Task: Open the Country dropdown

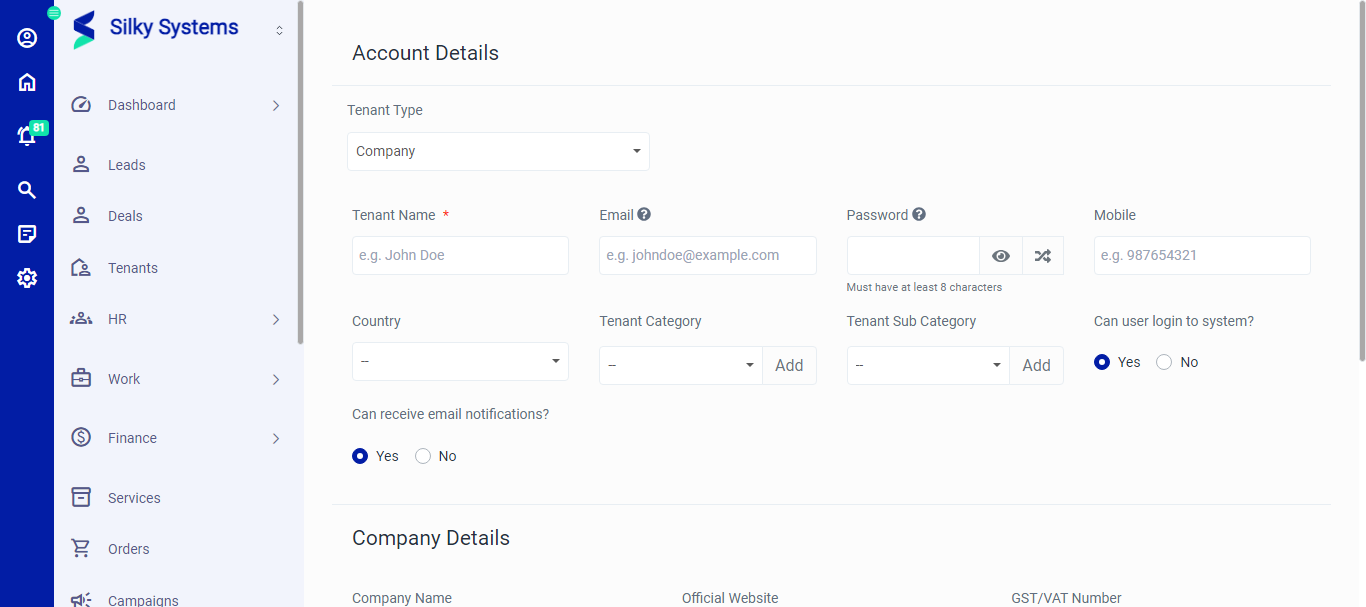Action: point(460,361)
